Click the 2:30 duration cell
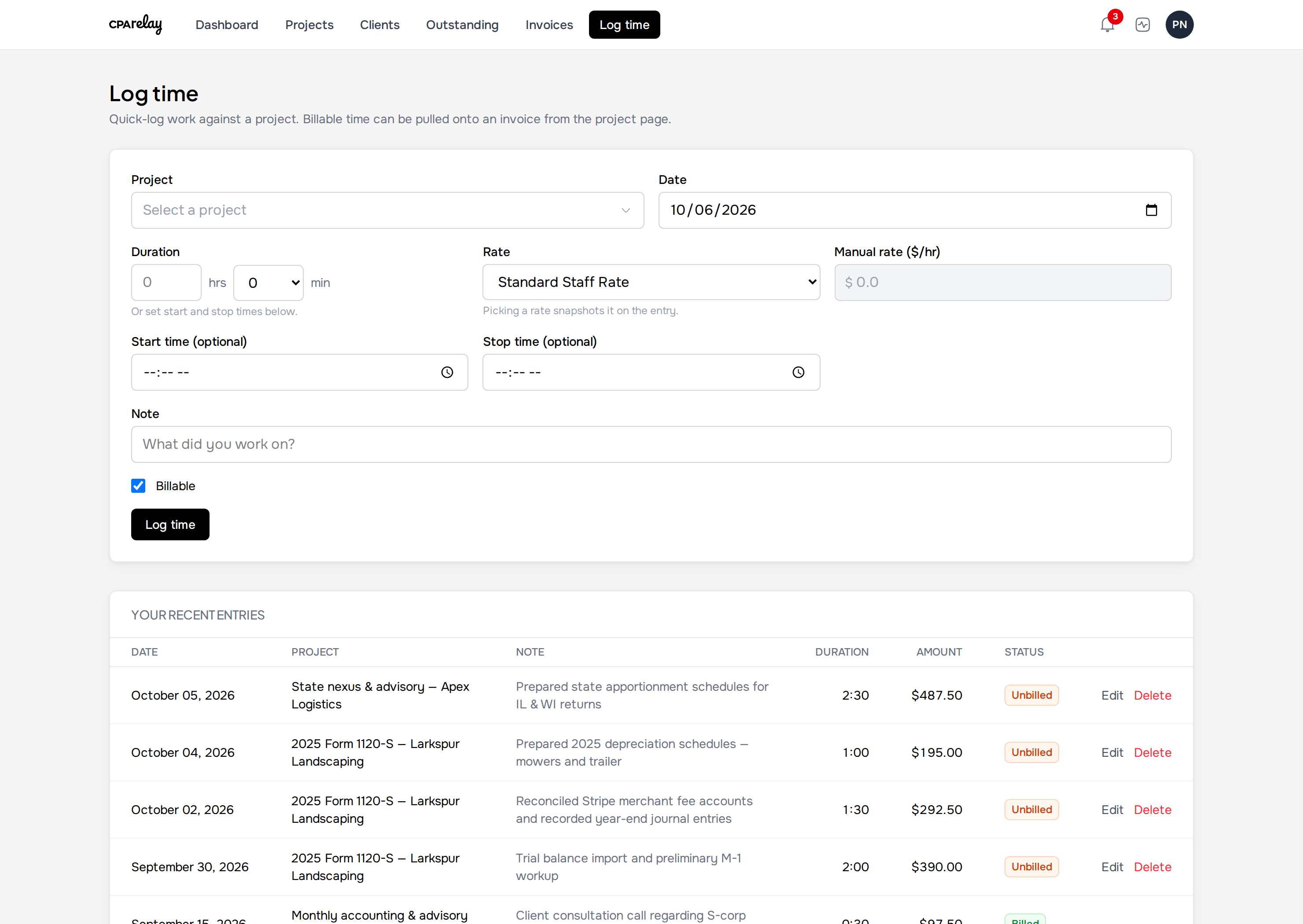This screenshot has height=924, width=1303. tap(855, 695)
